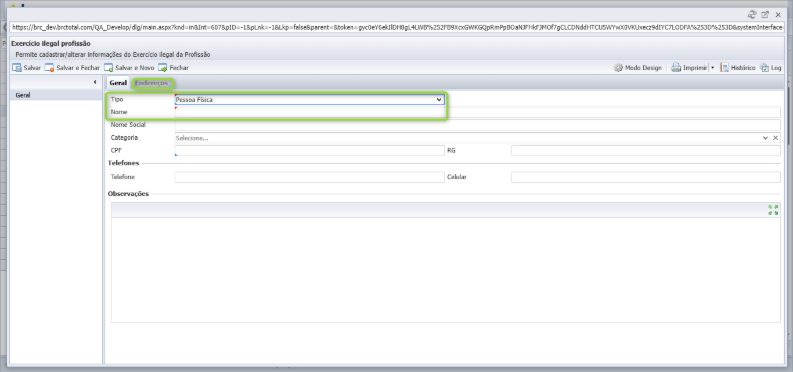The height and width of the screenshot is (372, 793).
Task: Expand the Observações editor to fullscreen
Action: coord(773,210)
